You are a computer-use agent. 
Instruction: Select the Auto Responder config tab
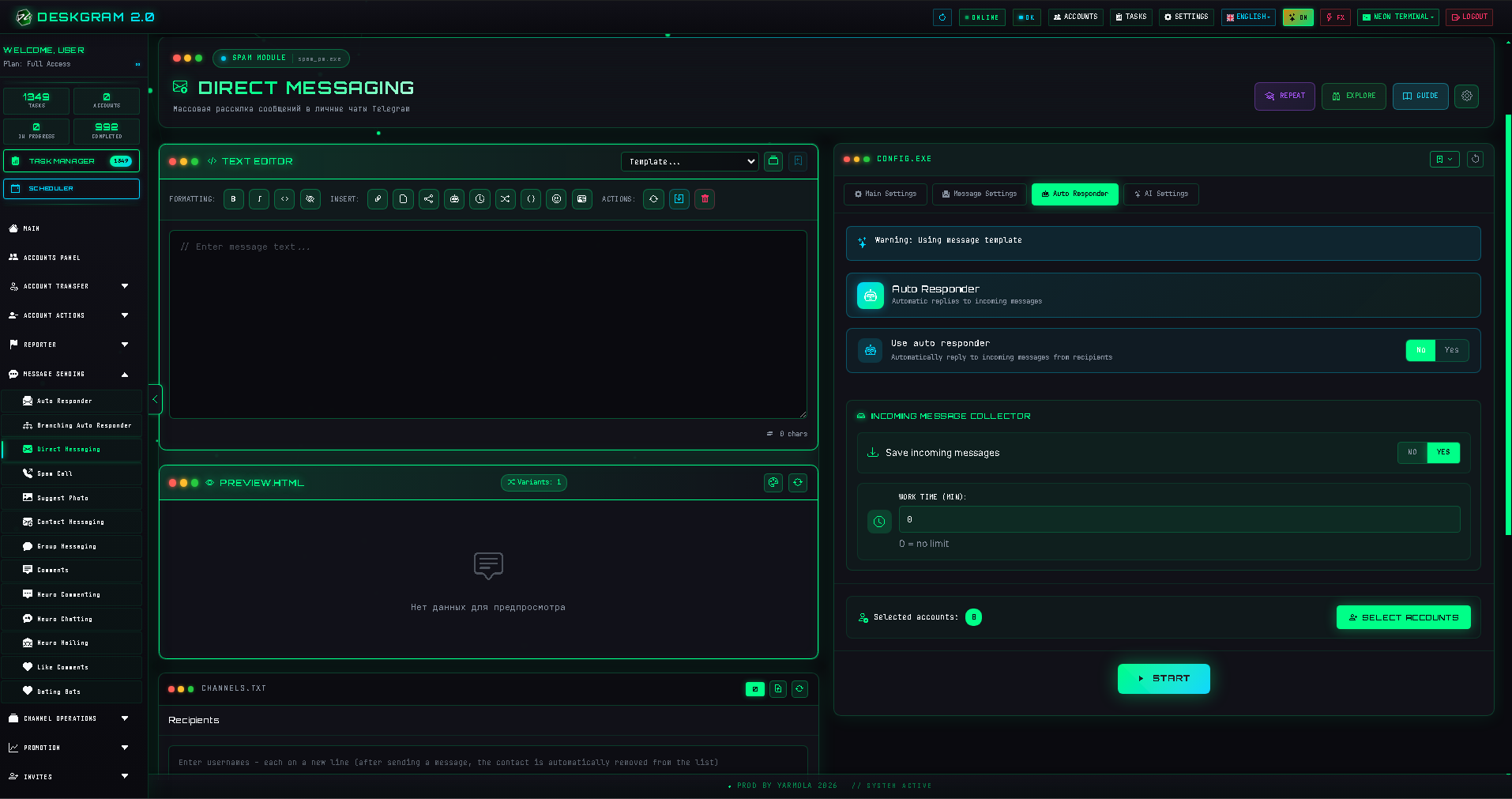(1075, 194)
